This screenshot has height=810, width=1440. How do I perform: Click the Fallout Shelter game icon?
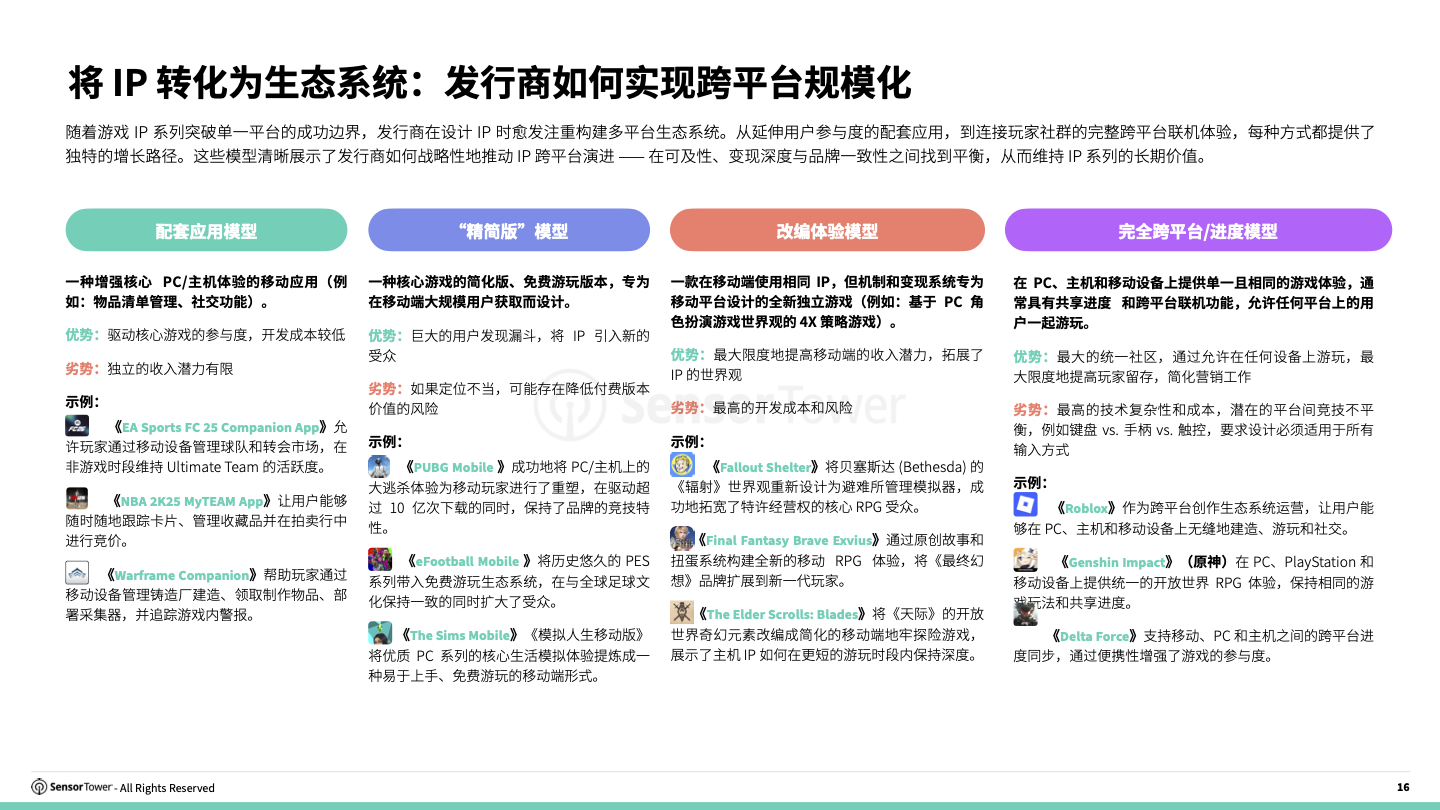pyautogui.click(x=682, y=465)
